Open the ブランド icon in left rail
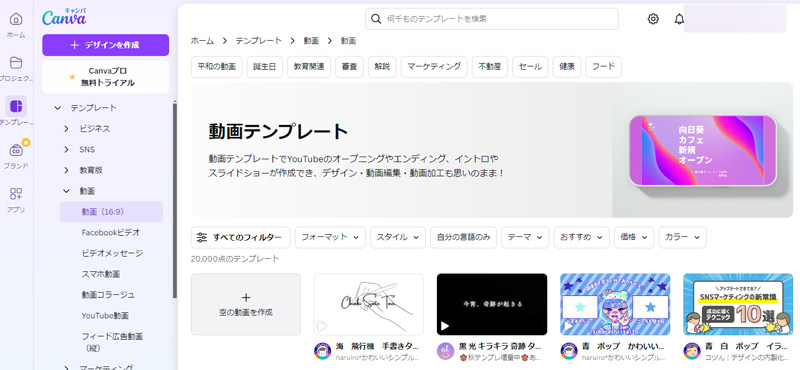 point(16,150)
